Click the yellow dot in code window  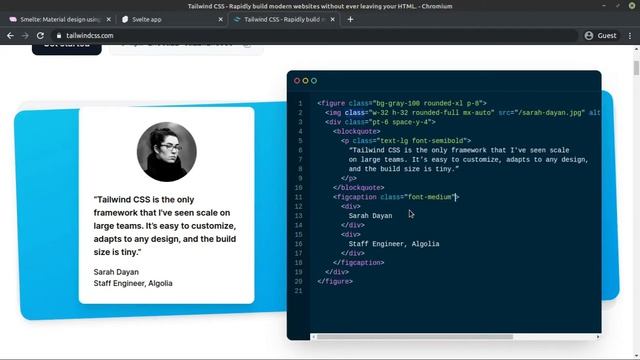coord(305,81)
